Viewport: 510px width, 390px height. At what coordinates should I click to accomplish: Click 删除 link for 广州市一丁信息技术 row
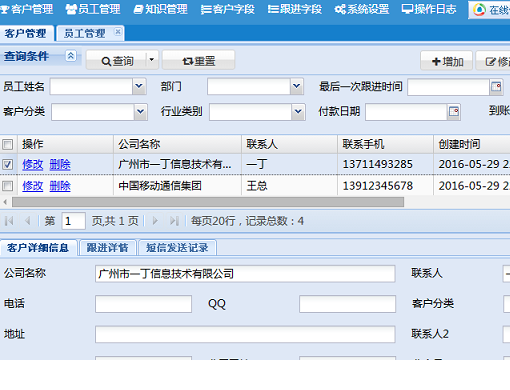60,165
